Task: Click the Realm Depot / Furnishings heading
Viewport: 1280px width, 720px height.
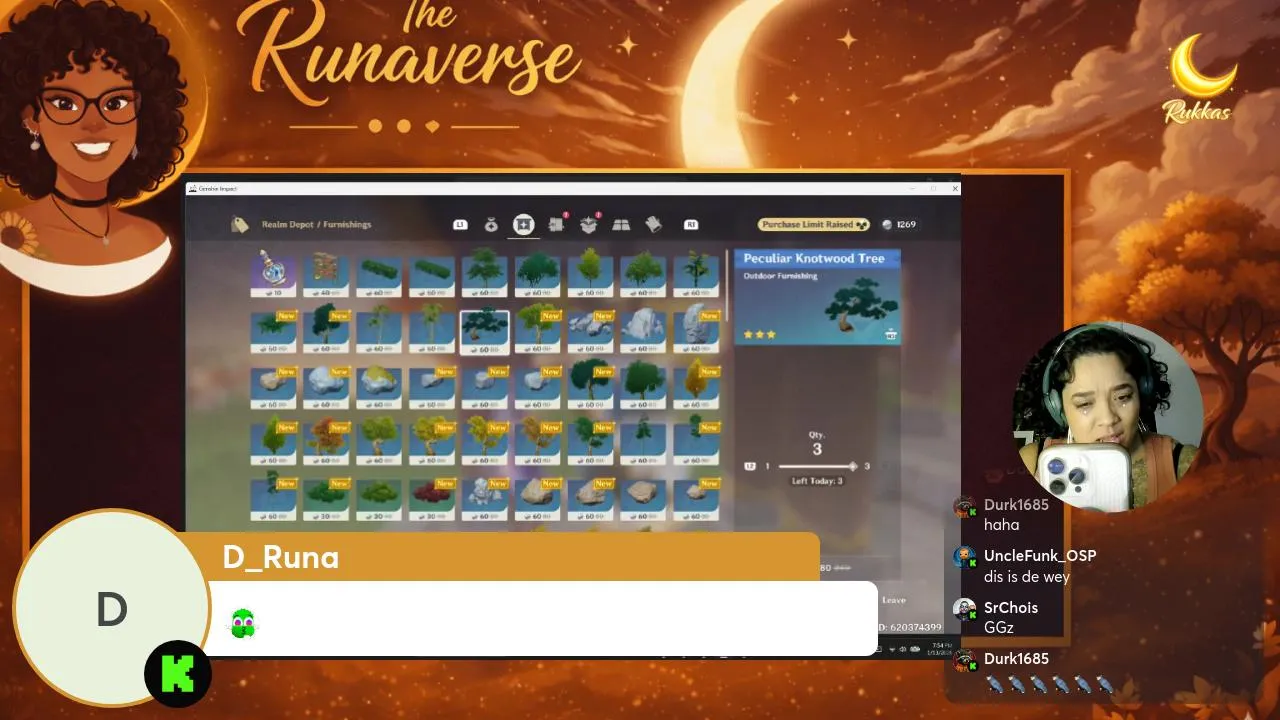Action: pos(316,225)
